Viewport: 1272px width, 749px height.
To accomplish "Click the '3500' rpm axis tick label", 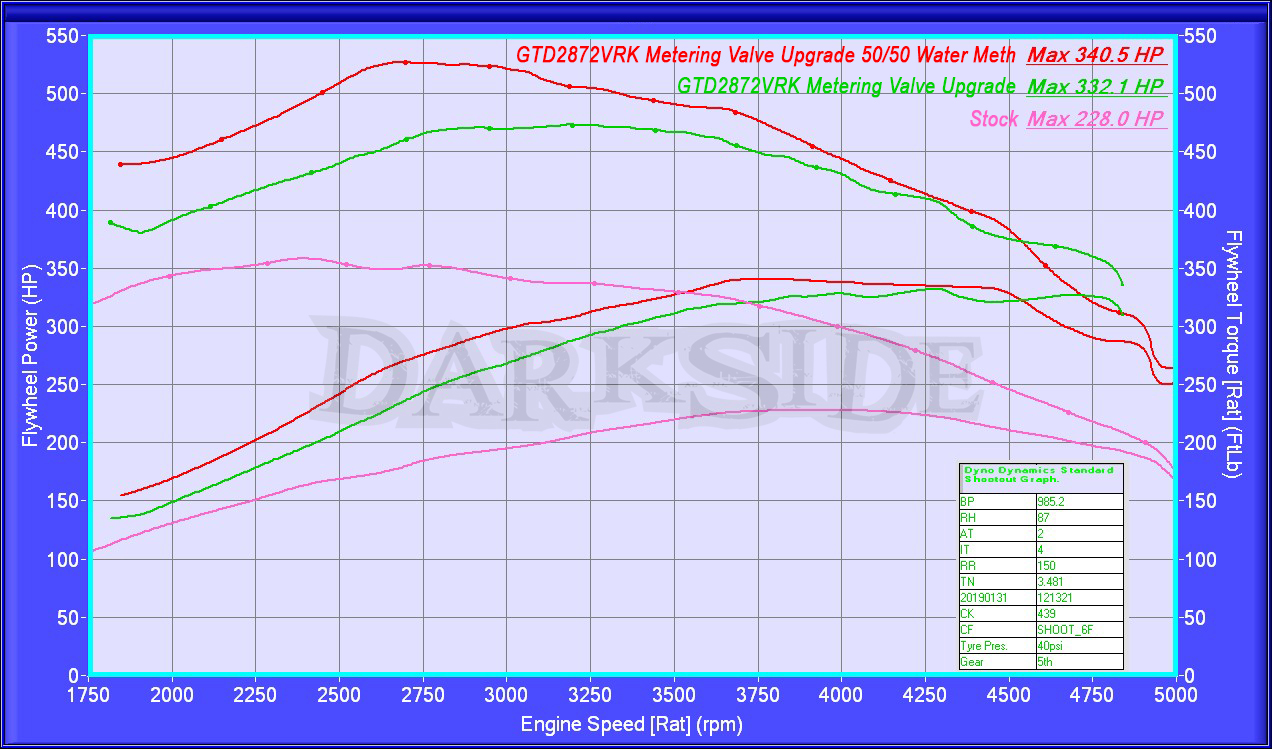I will [674, 696].
